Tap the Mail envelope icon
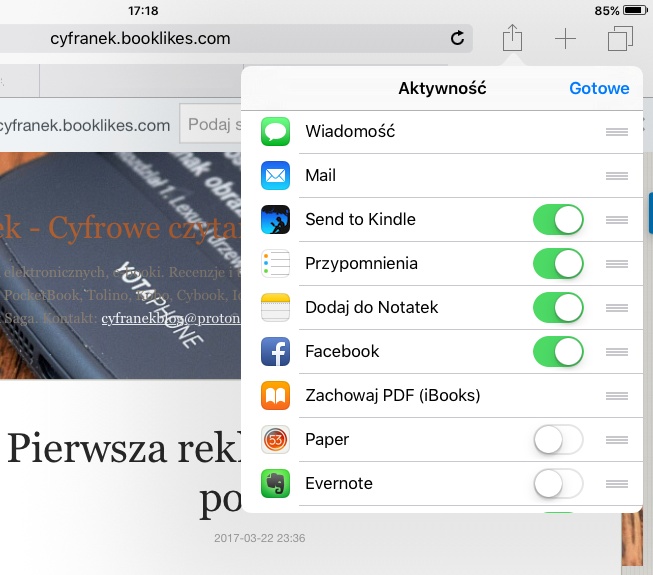Viewport: 653px width, 575px height. [275, 175]
